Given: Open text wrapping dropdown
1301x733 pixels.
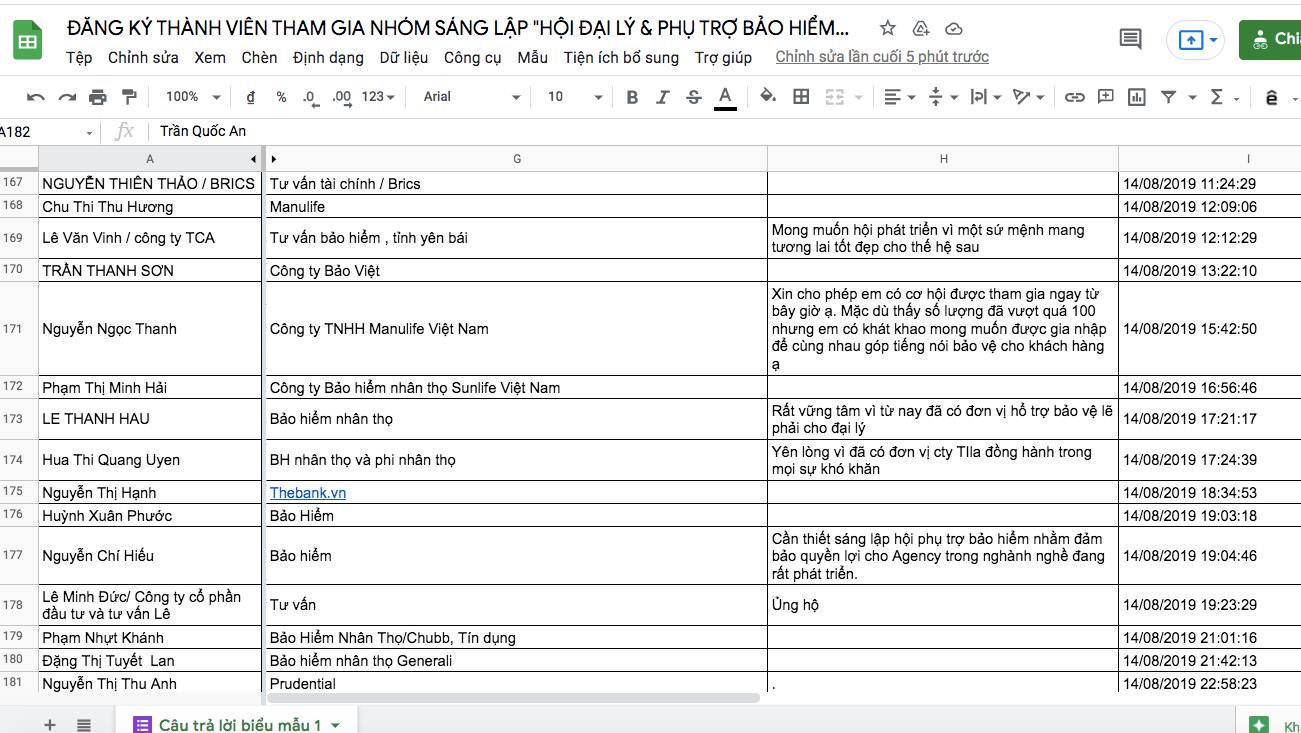Looking at the screenshot, I should [985, 97].
